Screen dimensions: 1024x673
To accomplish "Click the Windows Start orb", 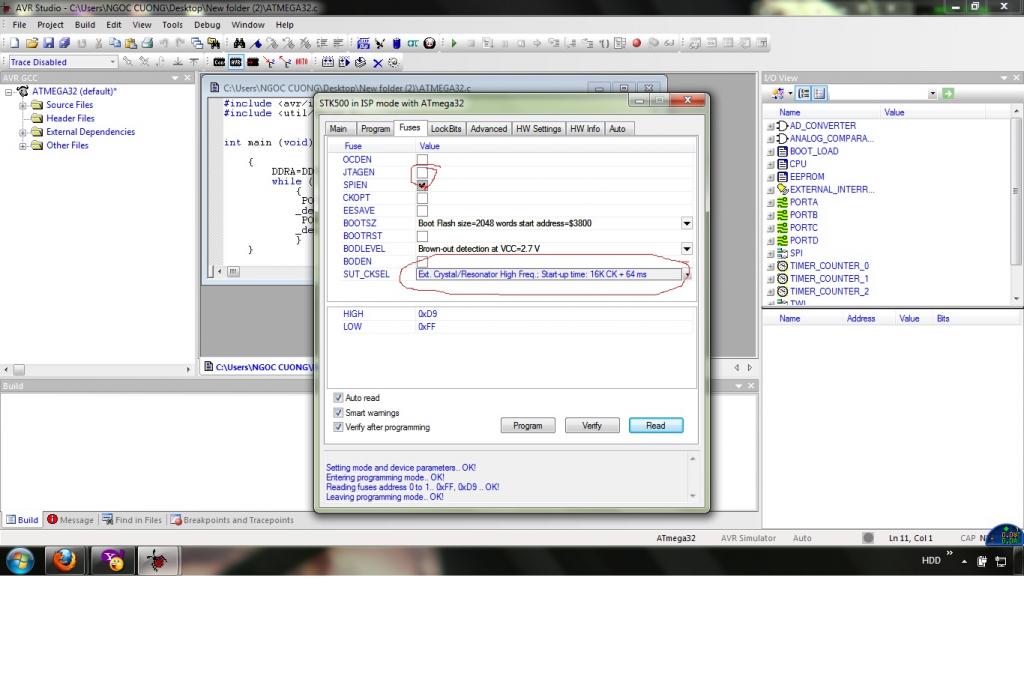I will coord(20,561).
